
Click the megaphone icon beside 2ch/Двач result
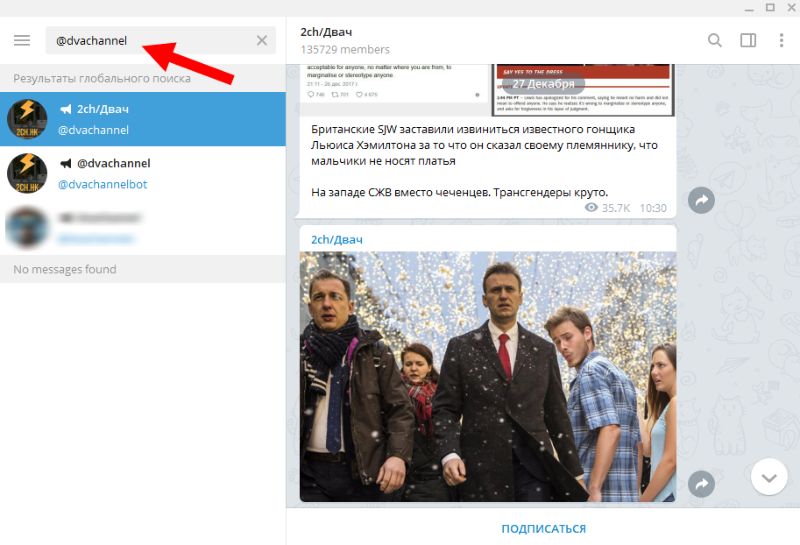(x=66, y=109)
